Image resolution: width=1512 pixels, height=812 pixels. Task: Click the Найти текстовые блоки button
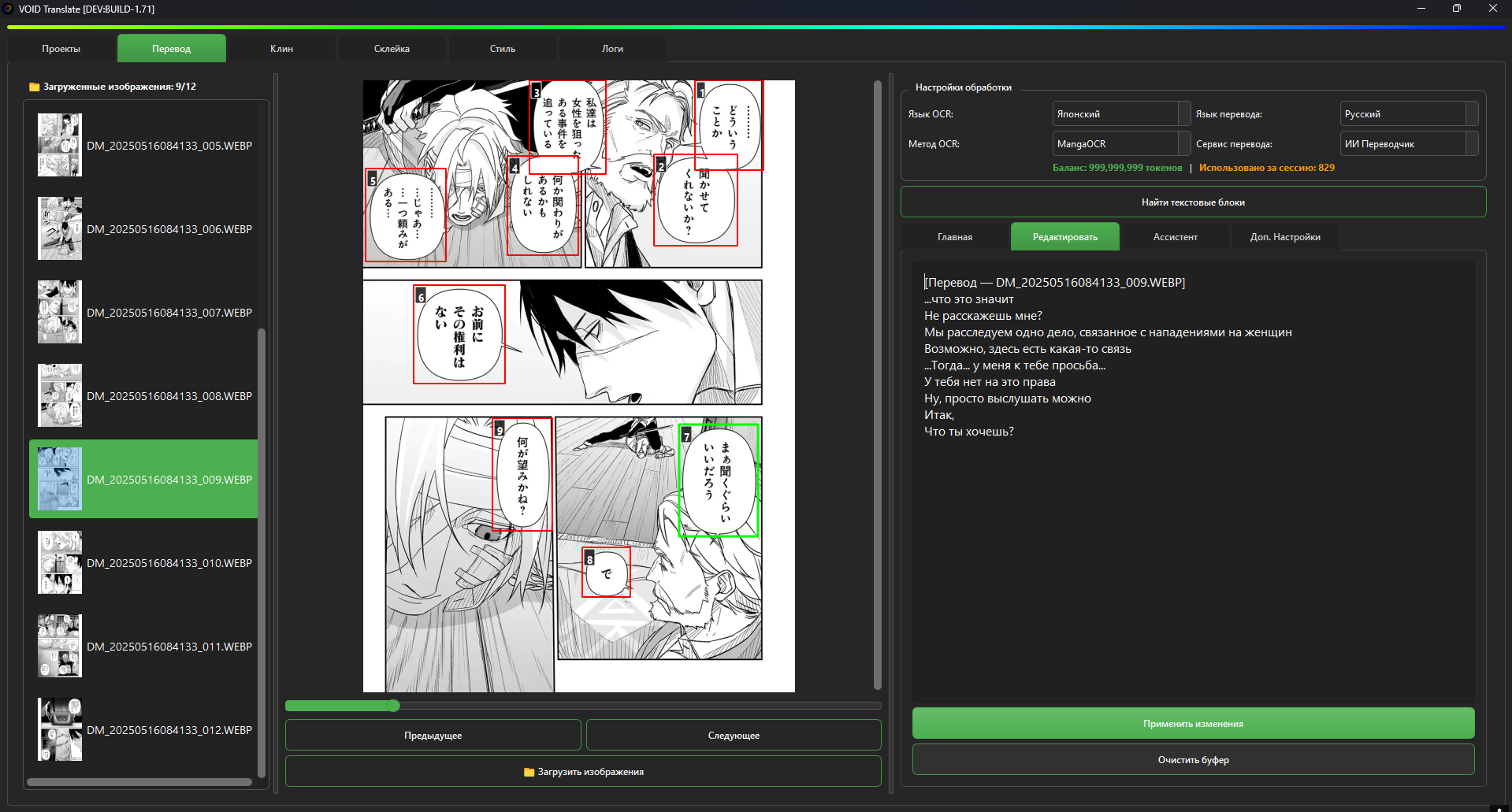(x=1193, y=202)
